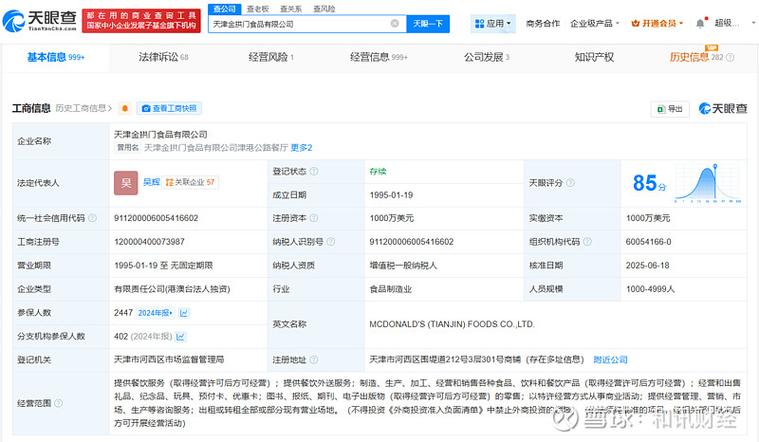Image resolution: width=759 pixels, height=442 pixels.
Task: Open the trend chart icon in 分支机构参保人数 row
Action: [181, 336]
